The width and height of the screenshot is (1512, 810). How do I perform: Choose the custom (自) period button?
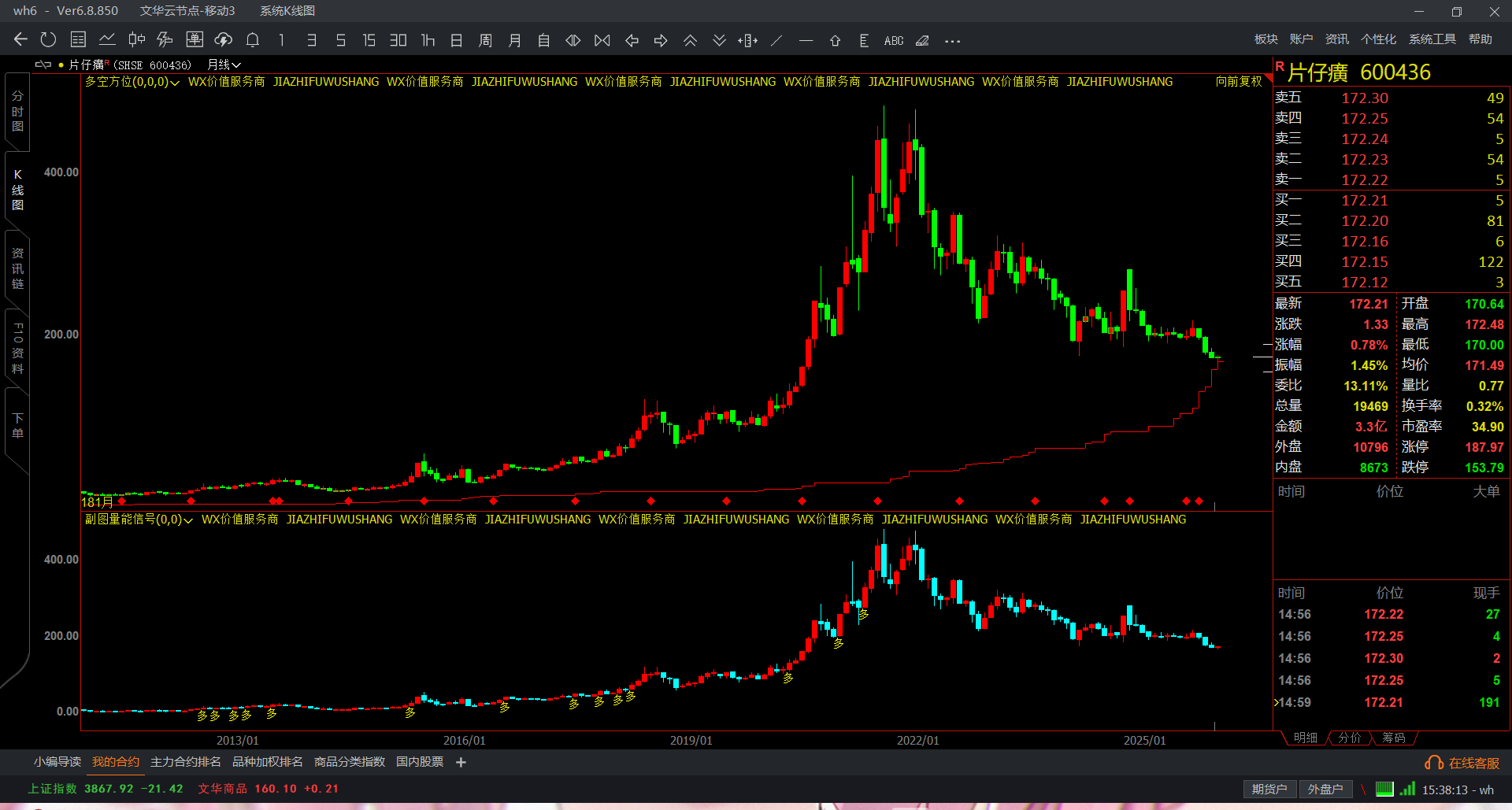coord(544,40)
